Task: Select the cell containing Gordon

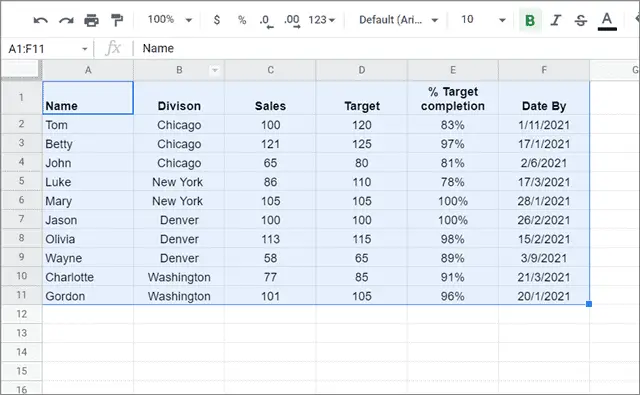Action: [x=88, y=296]
